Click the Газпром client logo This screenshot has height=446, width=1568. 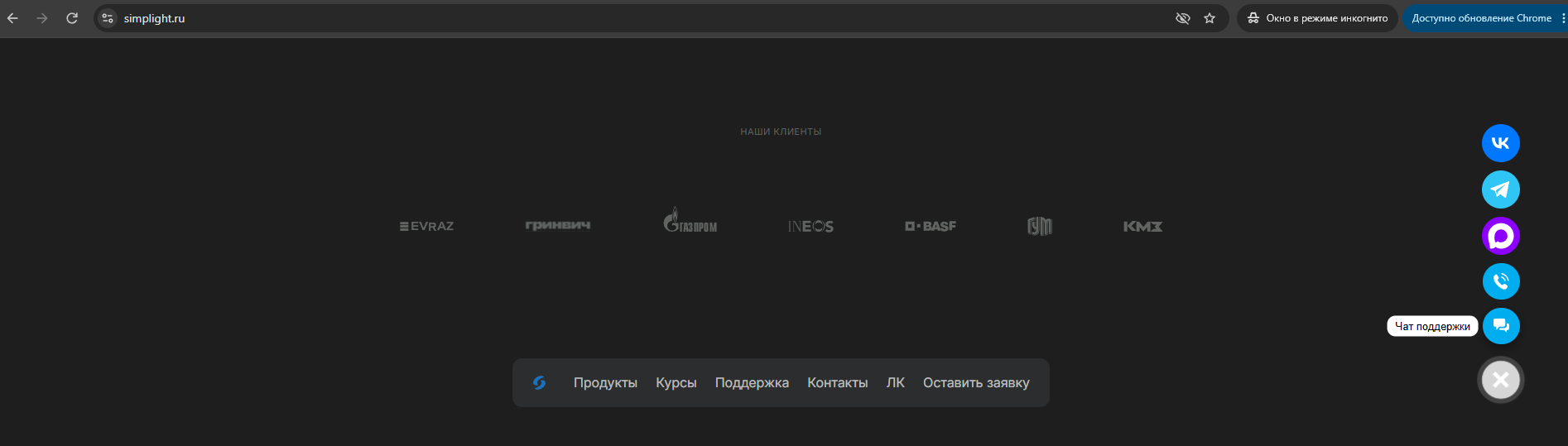pyautogui.click(x=690, y=220)
